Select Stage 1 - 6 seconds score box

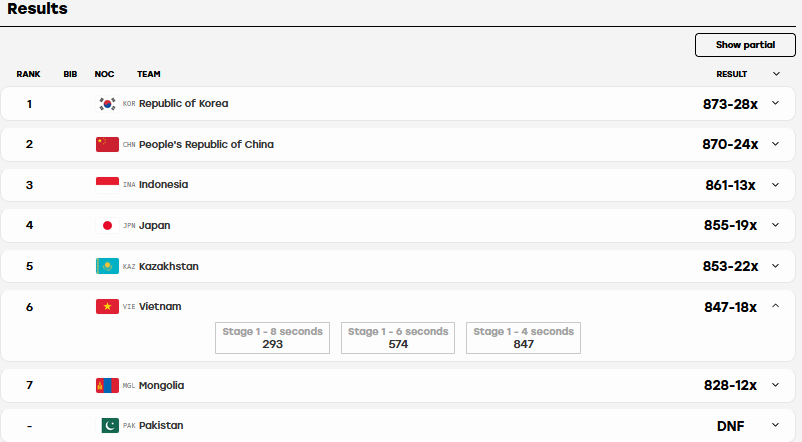pyautogui.click(x=398, y=338)
